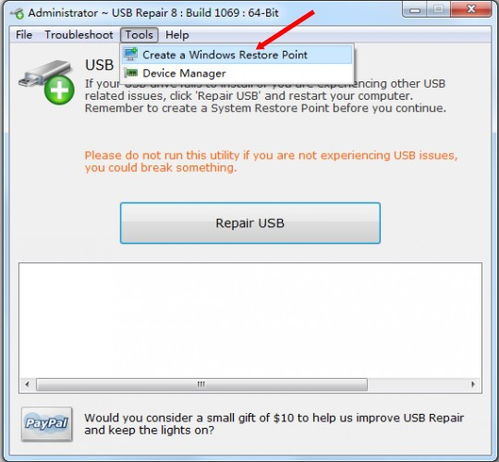This screenshot has width=499, height=462.
Task: Click the restore point monitor icon in menu
Action: coord(131,54)
